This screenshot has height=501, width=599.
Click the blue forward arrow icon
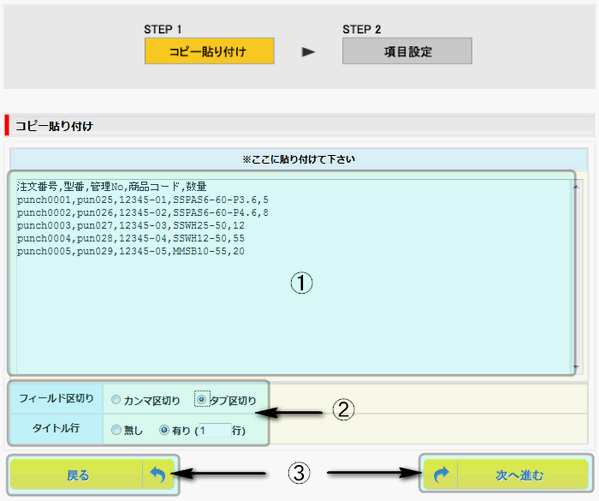click(x=441, y=475)
